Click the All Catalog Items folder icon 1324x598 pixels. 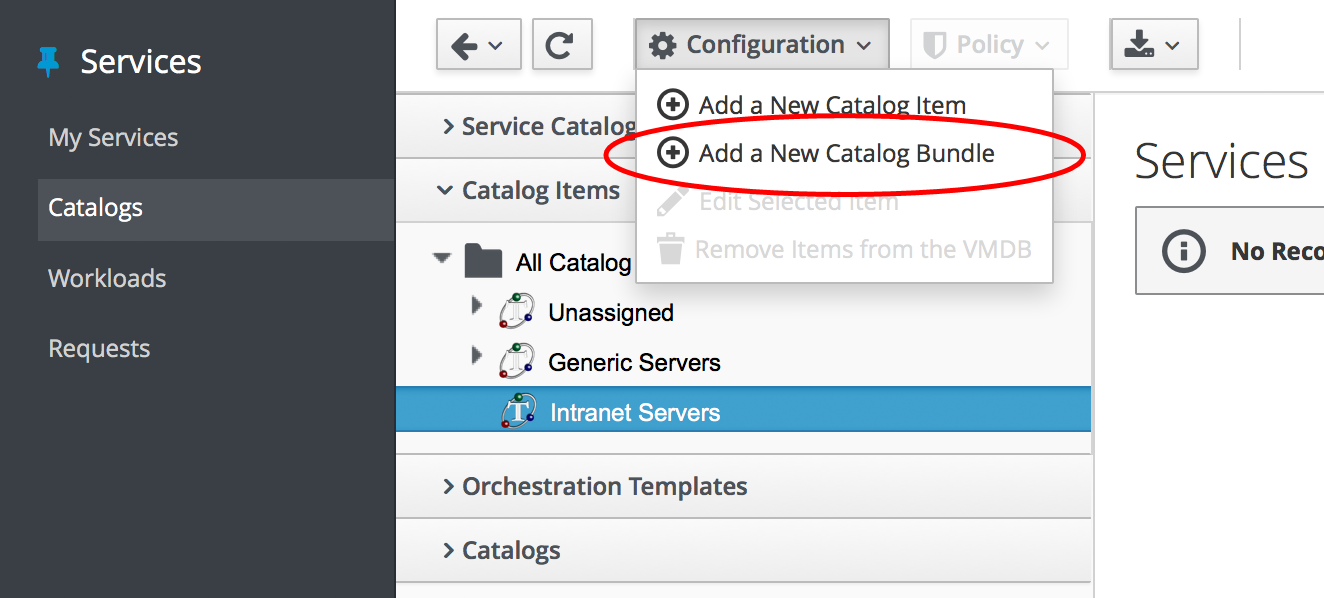[484, 262]
